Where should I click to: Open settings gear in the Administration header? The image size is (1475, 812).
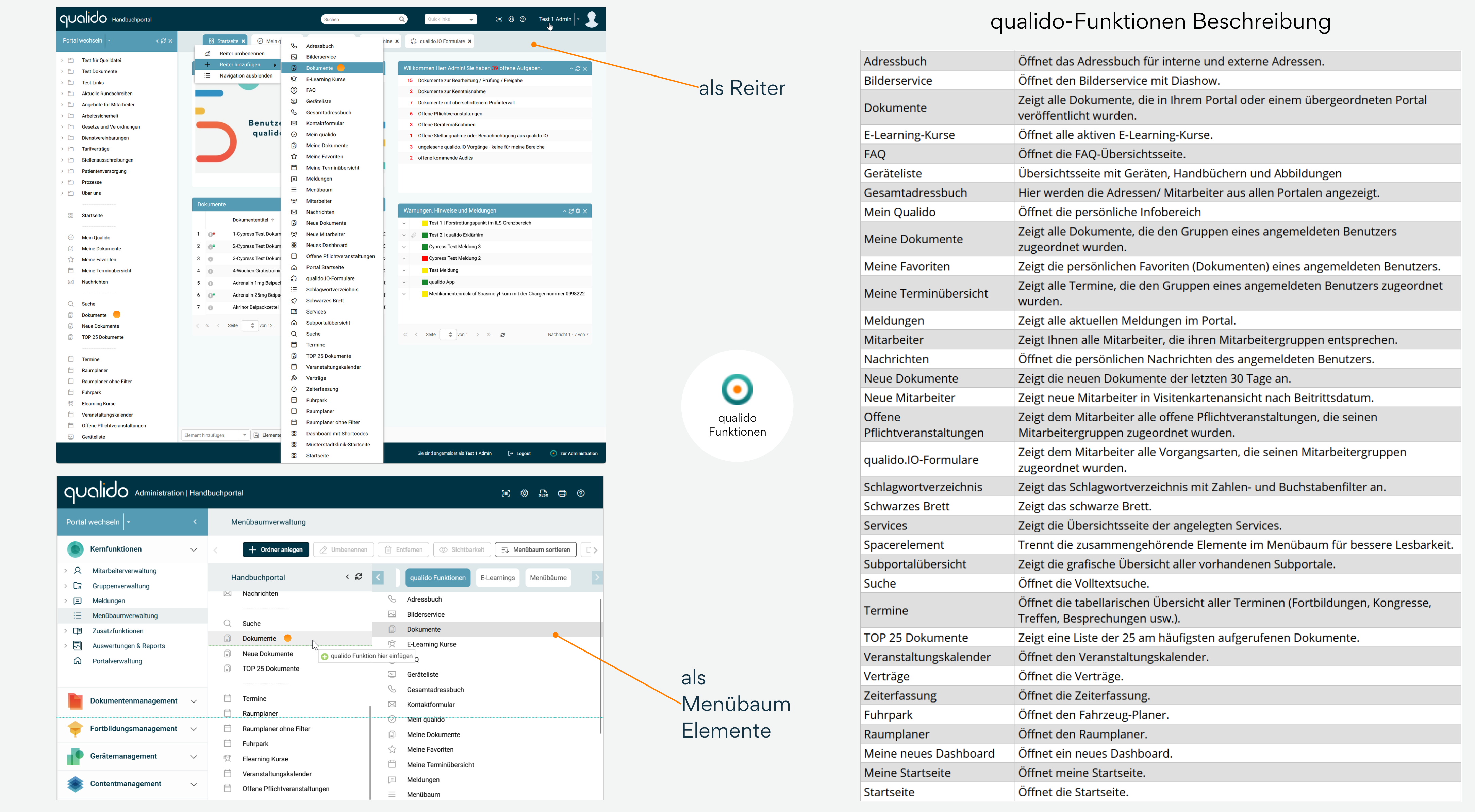tap(525, 493)
